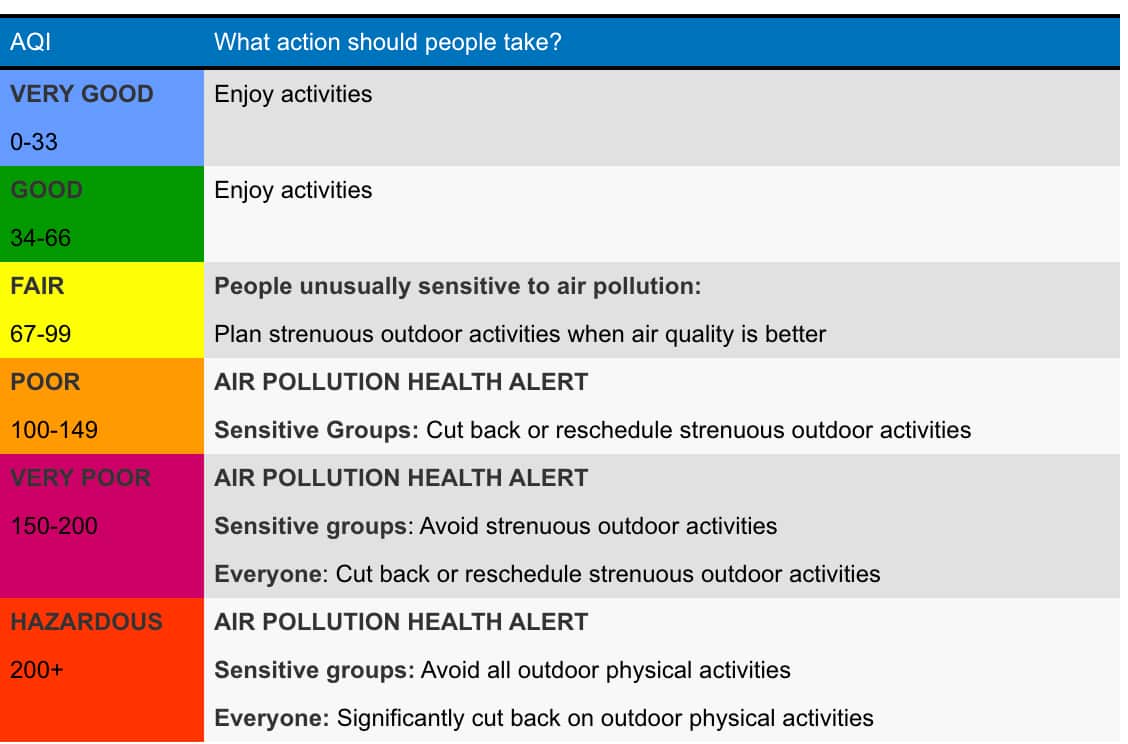Viewport: 1128px width, 744px height.
Task: Click the health alert heading in VERY POOR row
Action: tap(401, 478)
